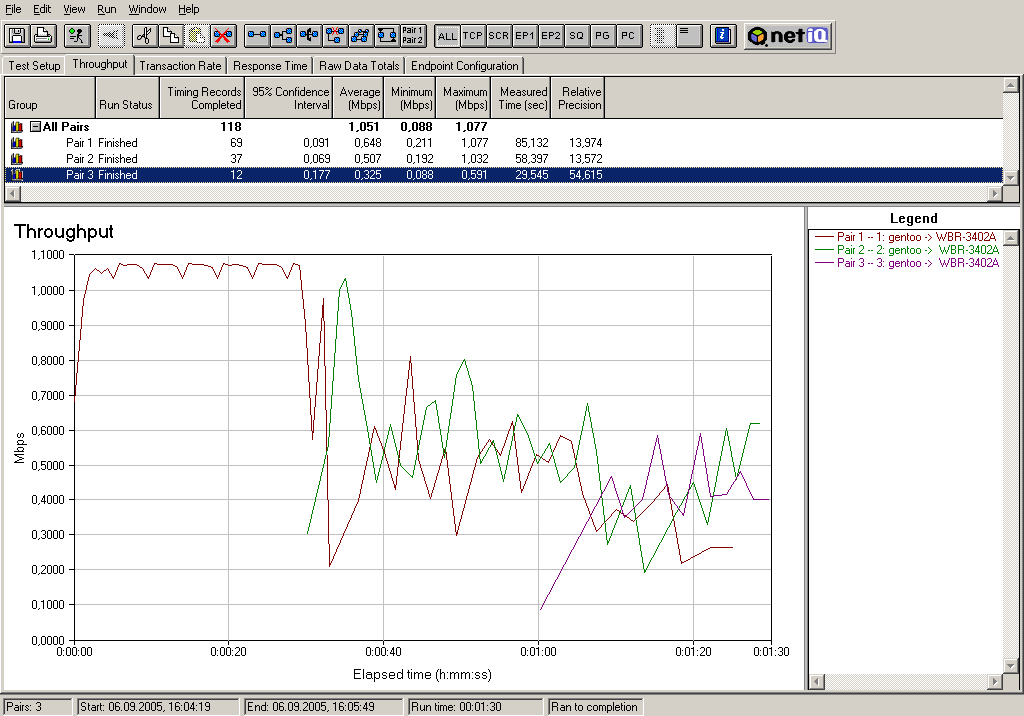The height and width of the screenshot is (716, 1024).
Task: Click the Pair 1 legend entry
Action: click(906, 237)
